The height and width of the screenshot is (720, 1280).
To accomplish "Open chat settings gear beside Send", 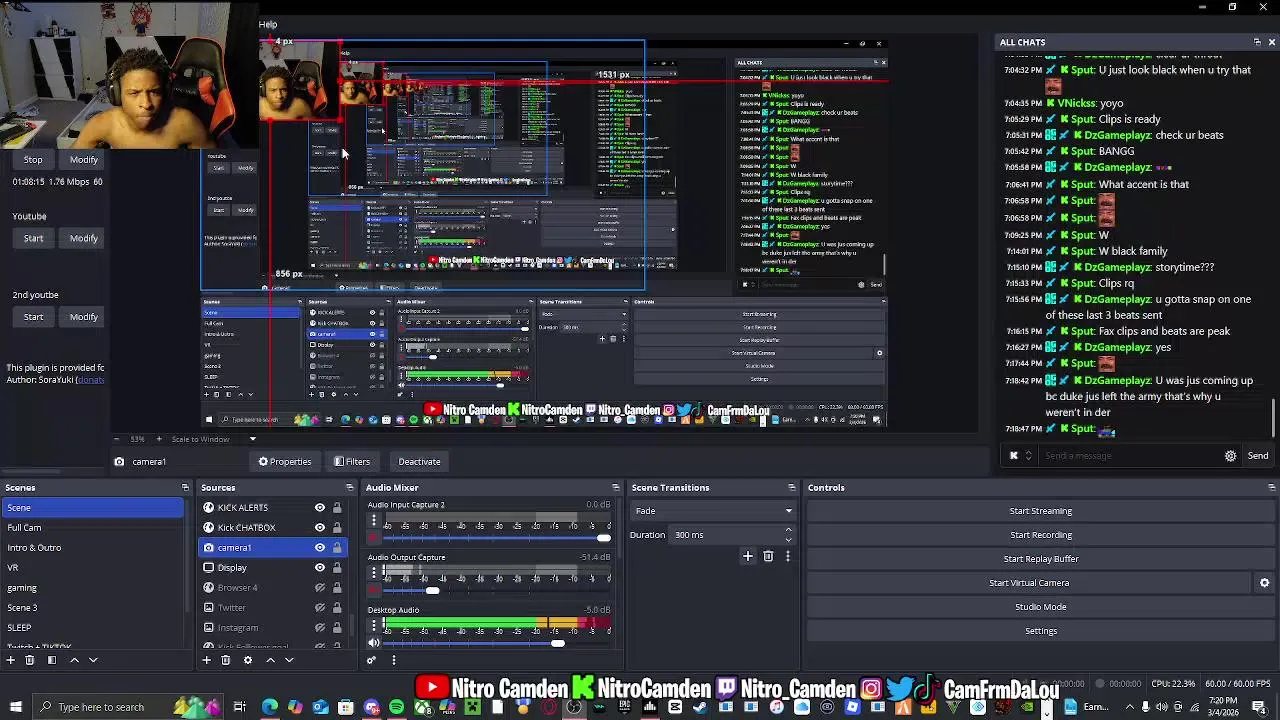I will (1230, 456).
